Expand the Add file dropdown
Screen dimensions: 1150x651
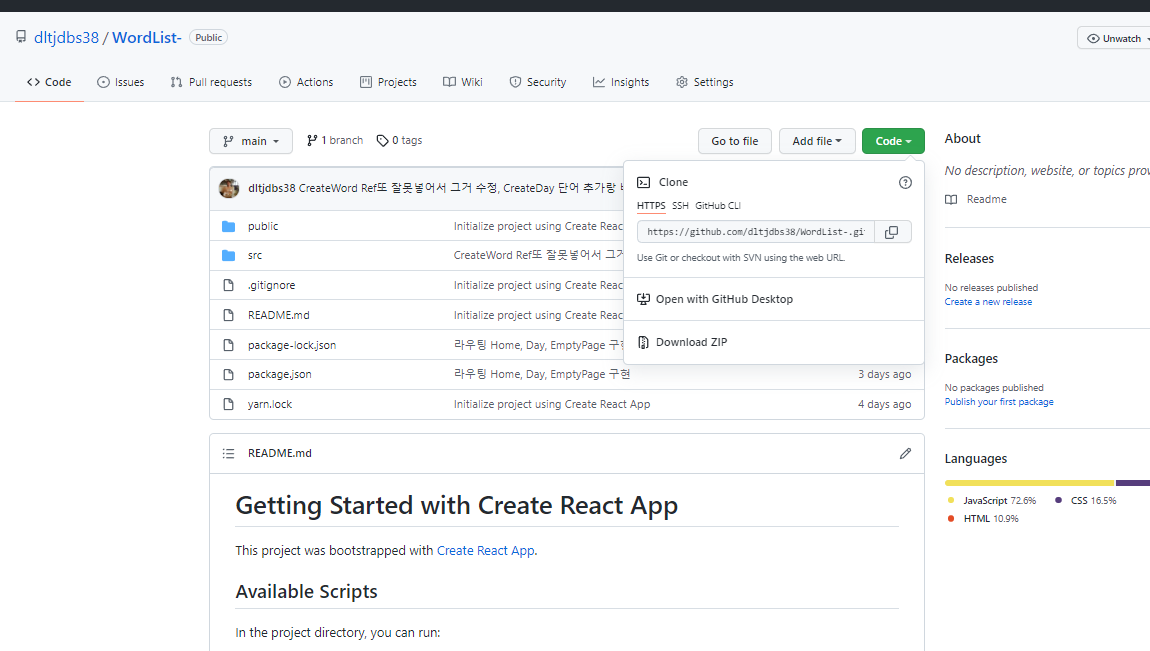click(817, 141)
